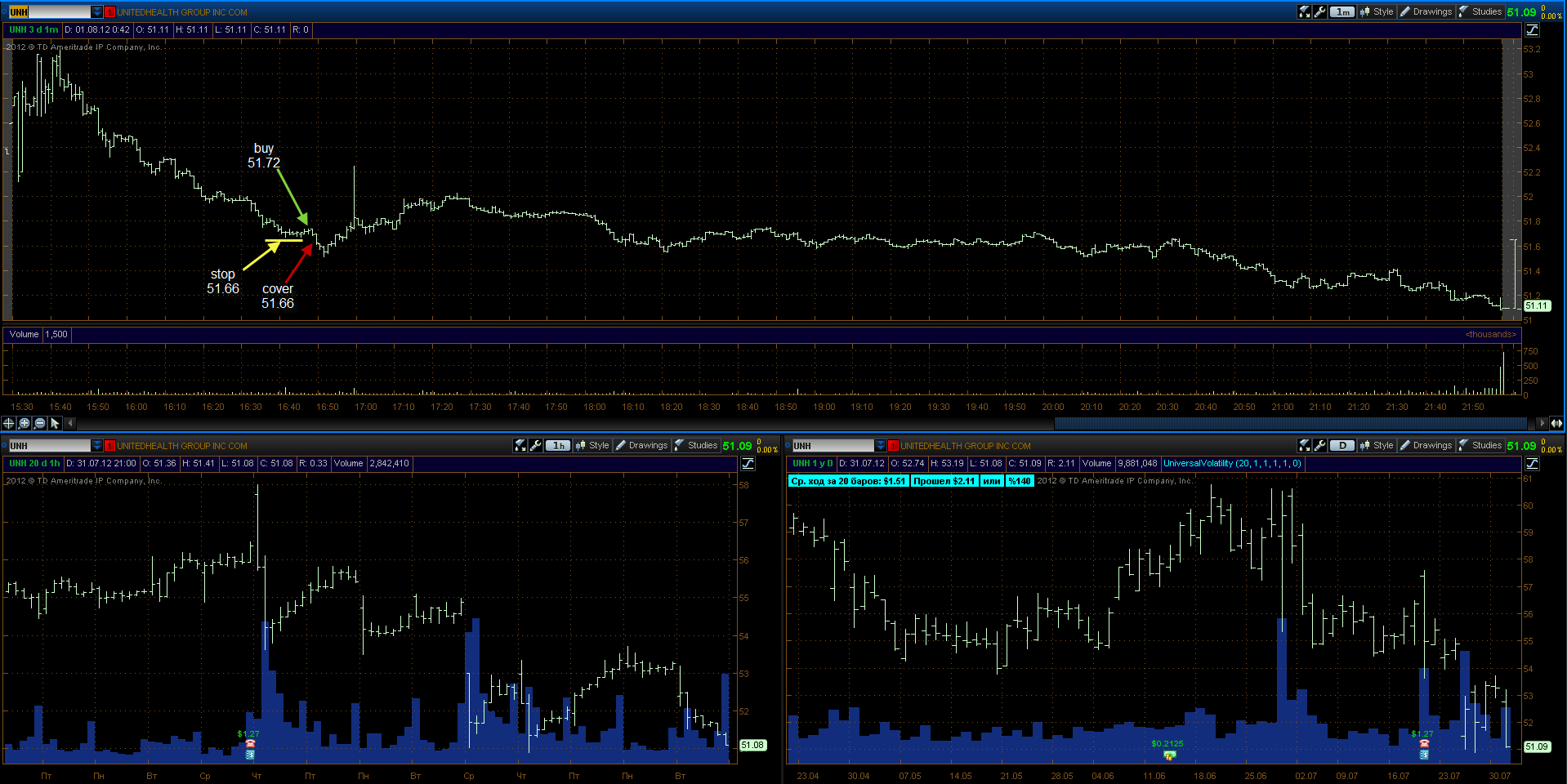Viewport: 1567px width, 784px height.
Task: Select the pointer cursor tool below the 1m chart
Action: (55, 423)
